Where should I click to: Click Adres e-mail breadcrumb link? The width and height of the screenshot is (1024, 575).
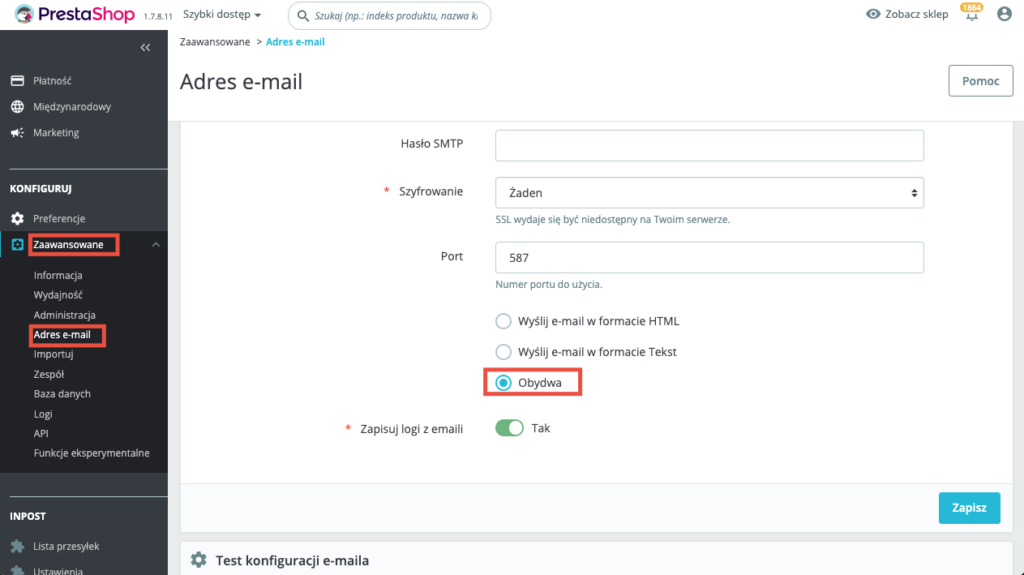click(x=295, y=42)
